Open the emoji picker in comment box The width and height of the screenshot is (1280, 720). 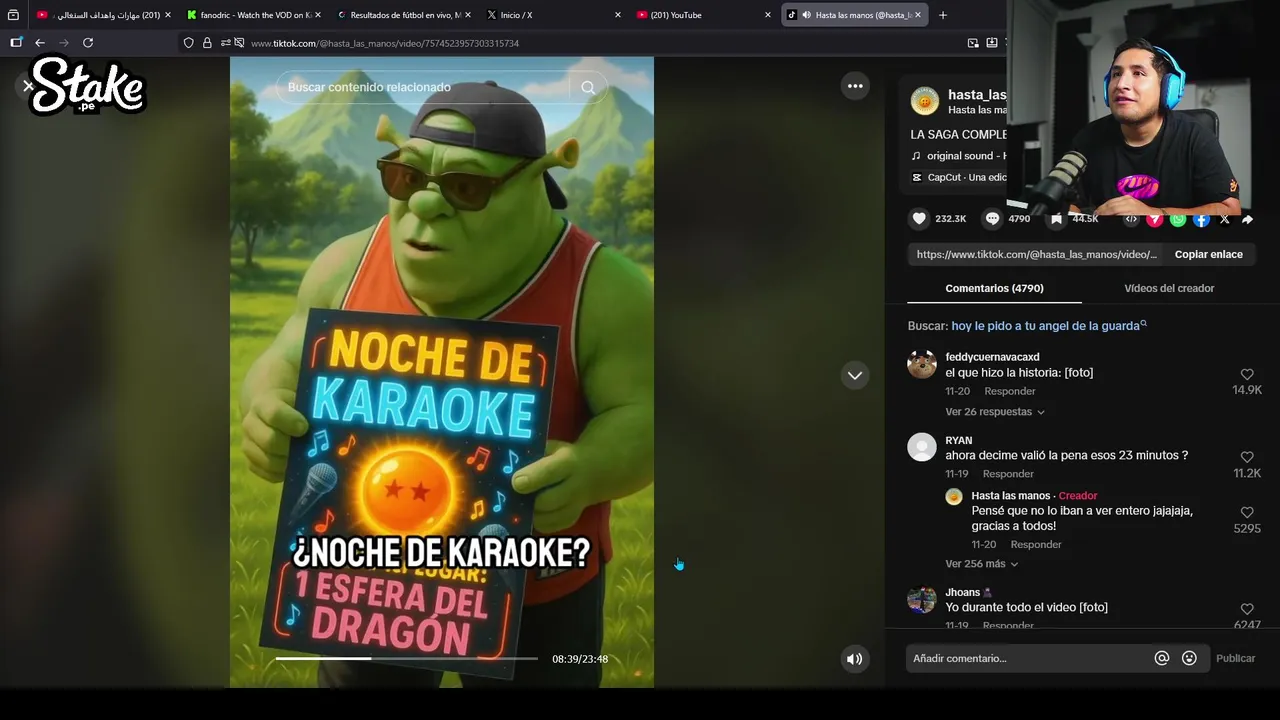point(1189,658)
